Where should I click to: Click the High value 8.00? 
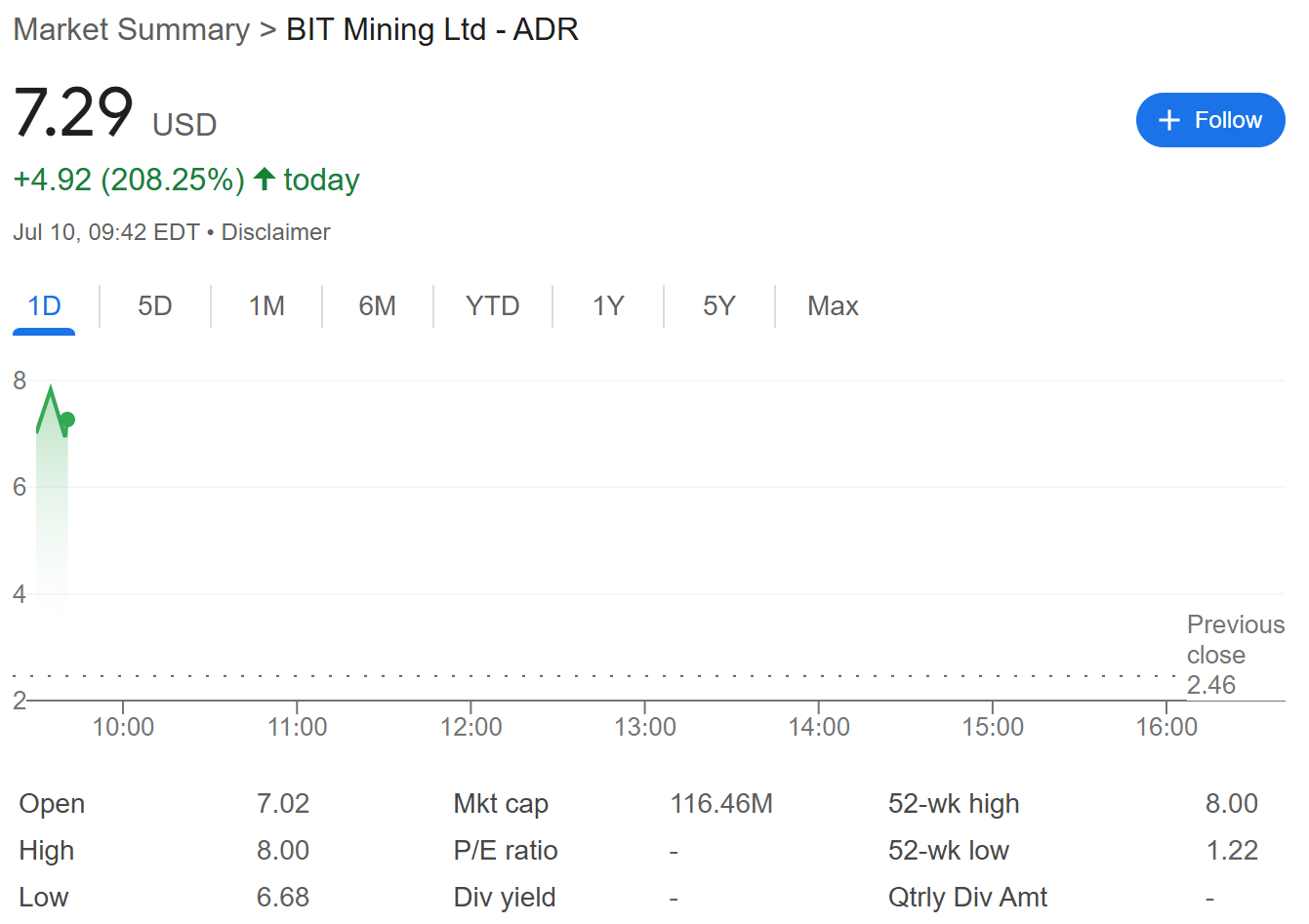pyautogui.click(x=283, y=851)
